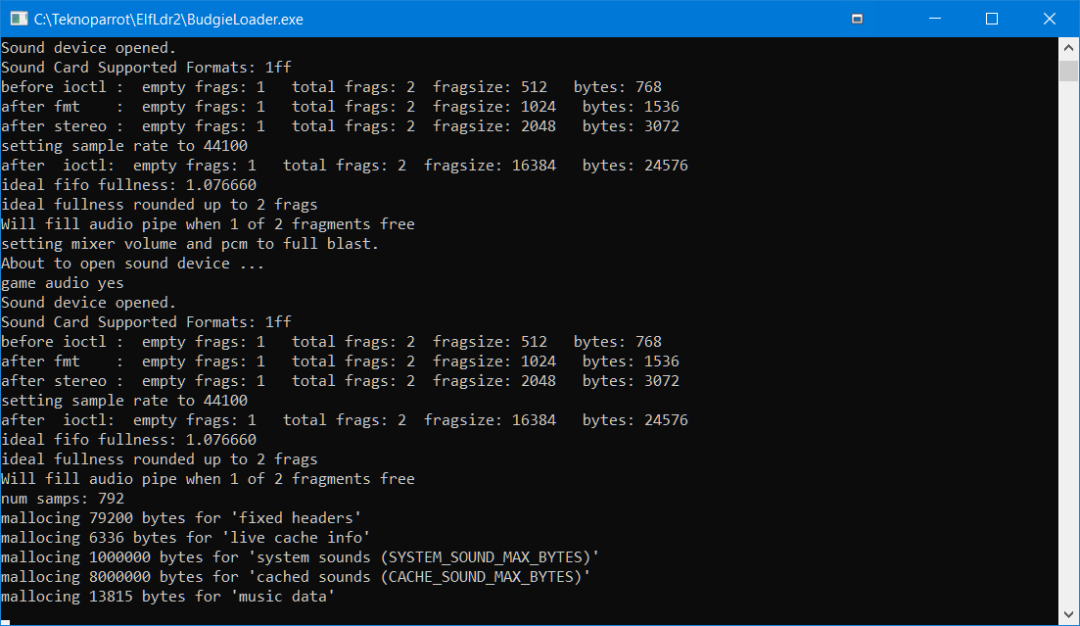Click the scrollbar up arrow
Image resolution: width=1080 pixels, height=626 pixels.
coord(1068,46)
